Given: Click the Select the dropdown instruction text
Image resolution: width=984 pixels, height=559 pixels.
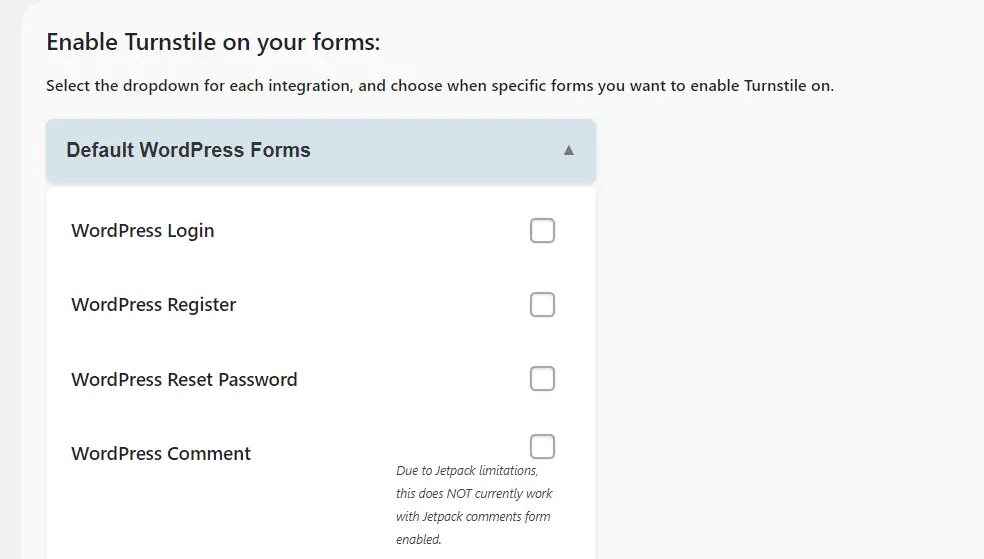Looking at the screenshot, I should click(440, 86).
